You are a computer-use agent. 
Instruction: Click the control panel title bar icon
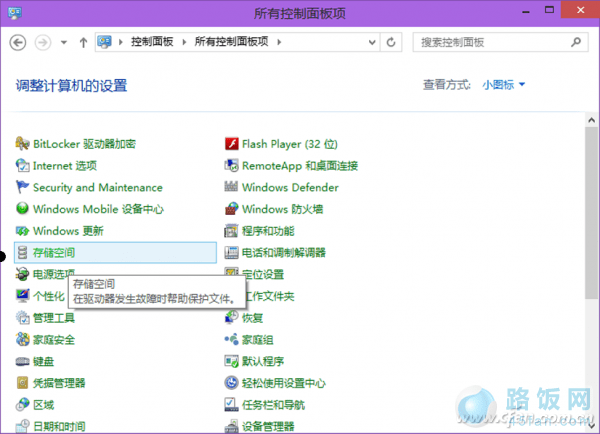[x=15, y=13]
